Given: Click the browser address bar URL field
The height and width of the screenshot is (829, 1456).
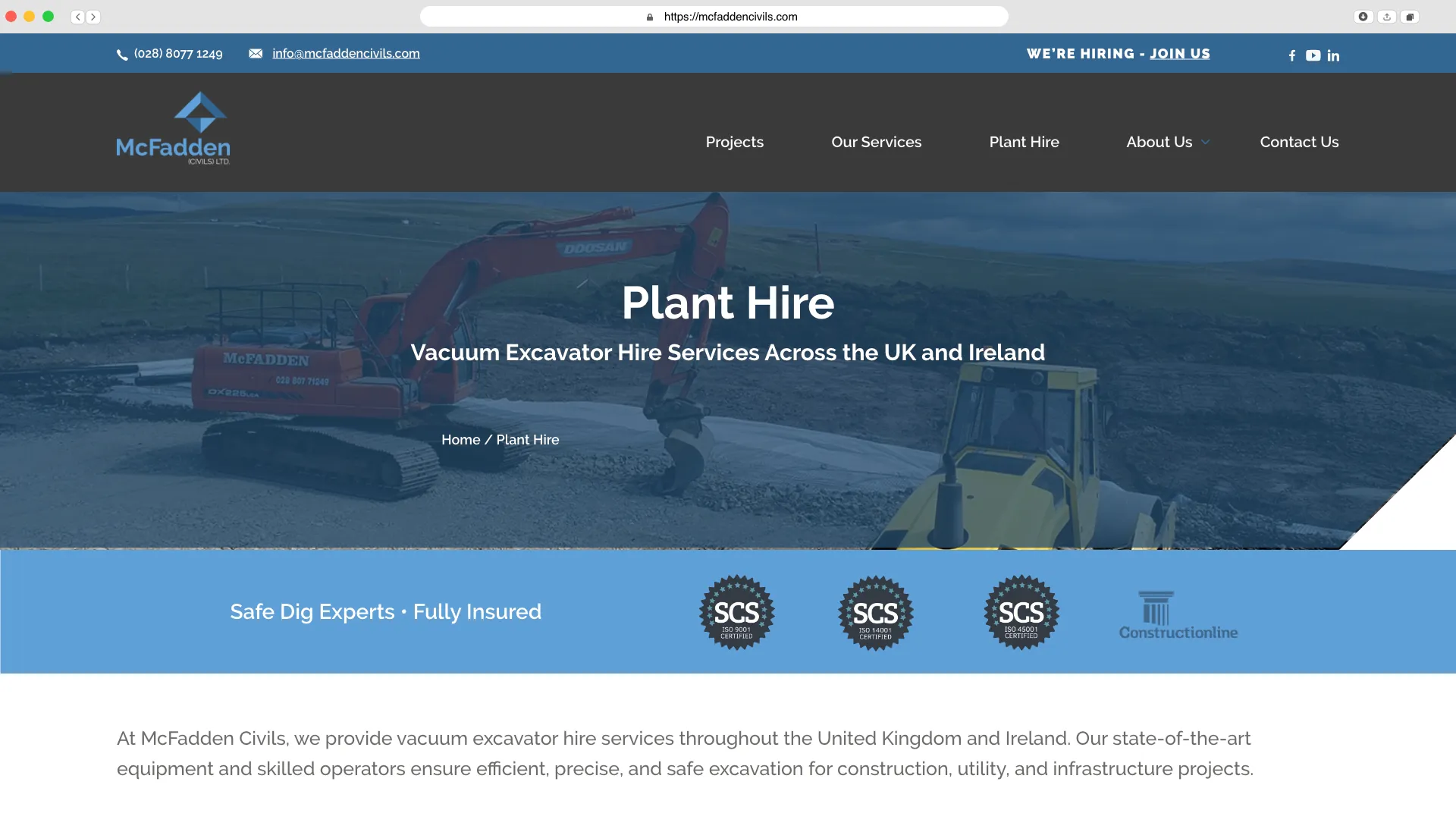Looking at the screenshot, I should (714, 17).
